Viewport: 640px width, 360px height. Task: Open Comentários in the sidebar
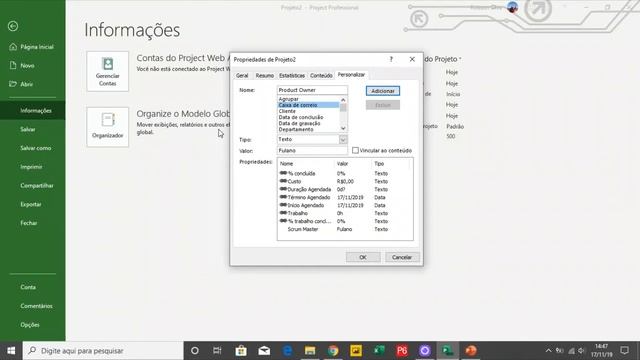coord(36,306)
